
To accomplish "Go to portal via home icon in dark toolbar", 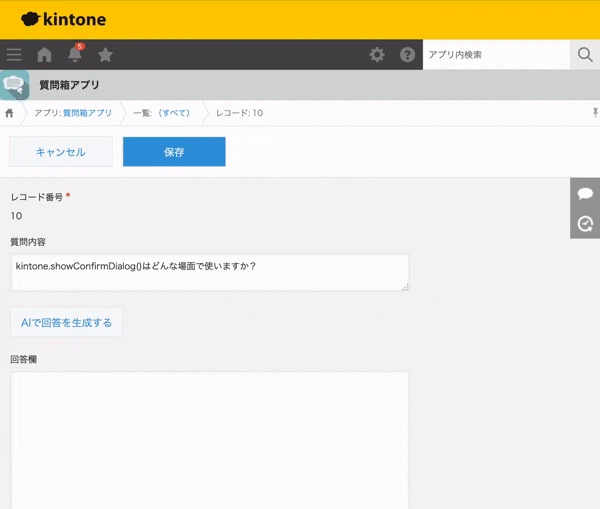I will 44,55.
